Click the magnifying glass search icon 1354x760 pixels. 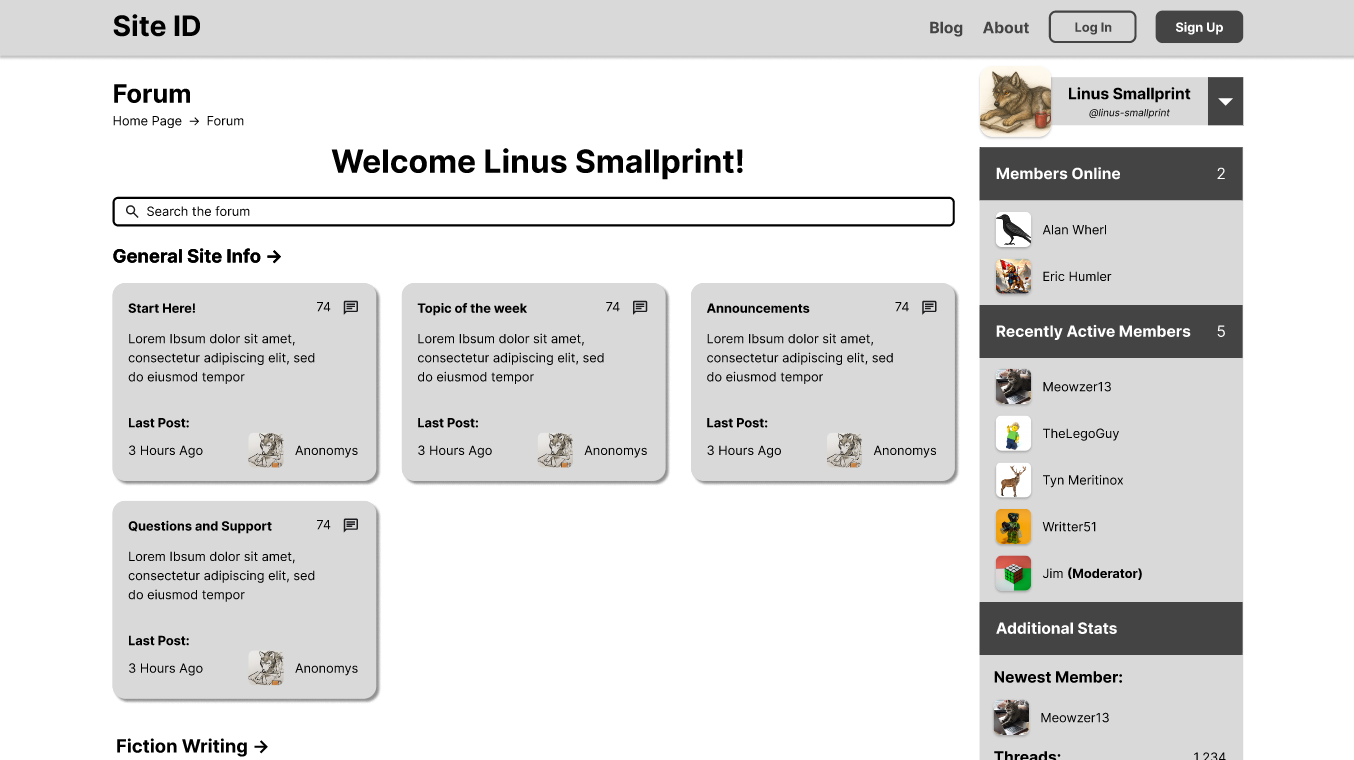(x=132, y=212)
